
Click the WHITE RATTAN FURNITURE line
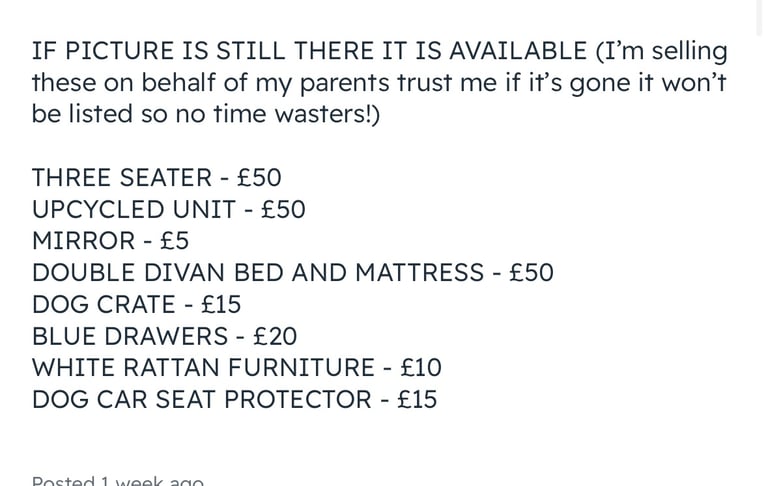click(x=237, y=367)
